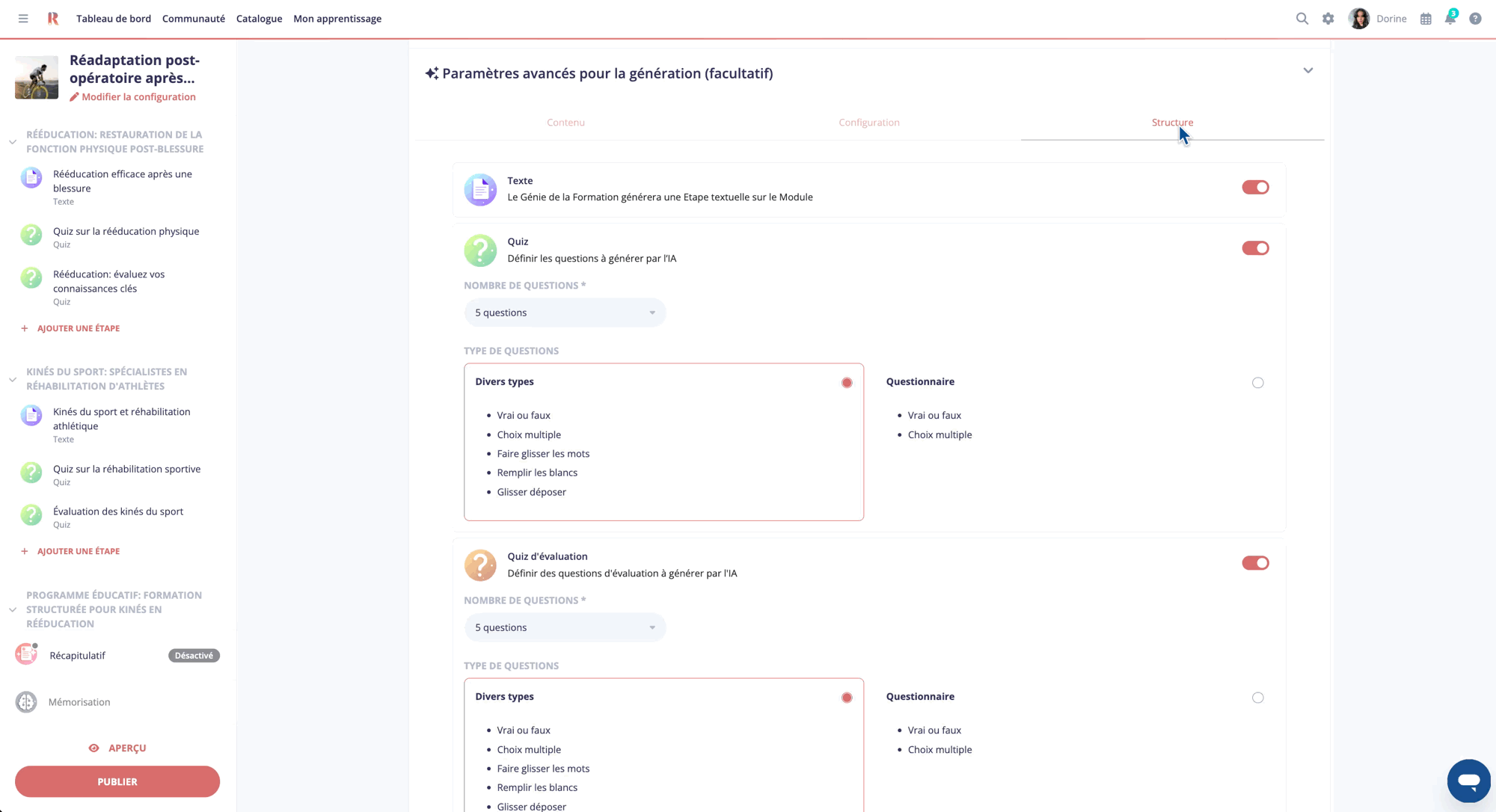Viewport: 1496px width, 812px height.
Task: Click the Désactivé pill on Récapitulatif
Action: pyautogui.click(x=194, y=655)
